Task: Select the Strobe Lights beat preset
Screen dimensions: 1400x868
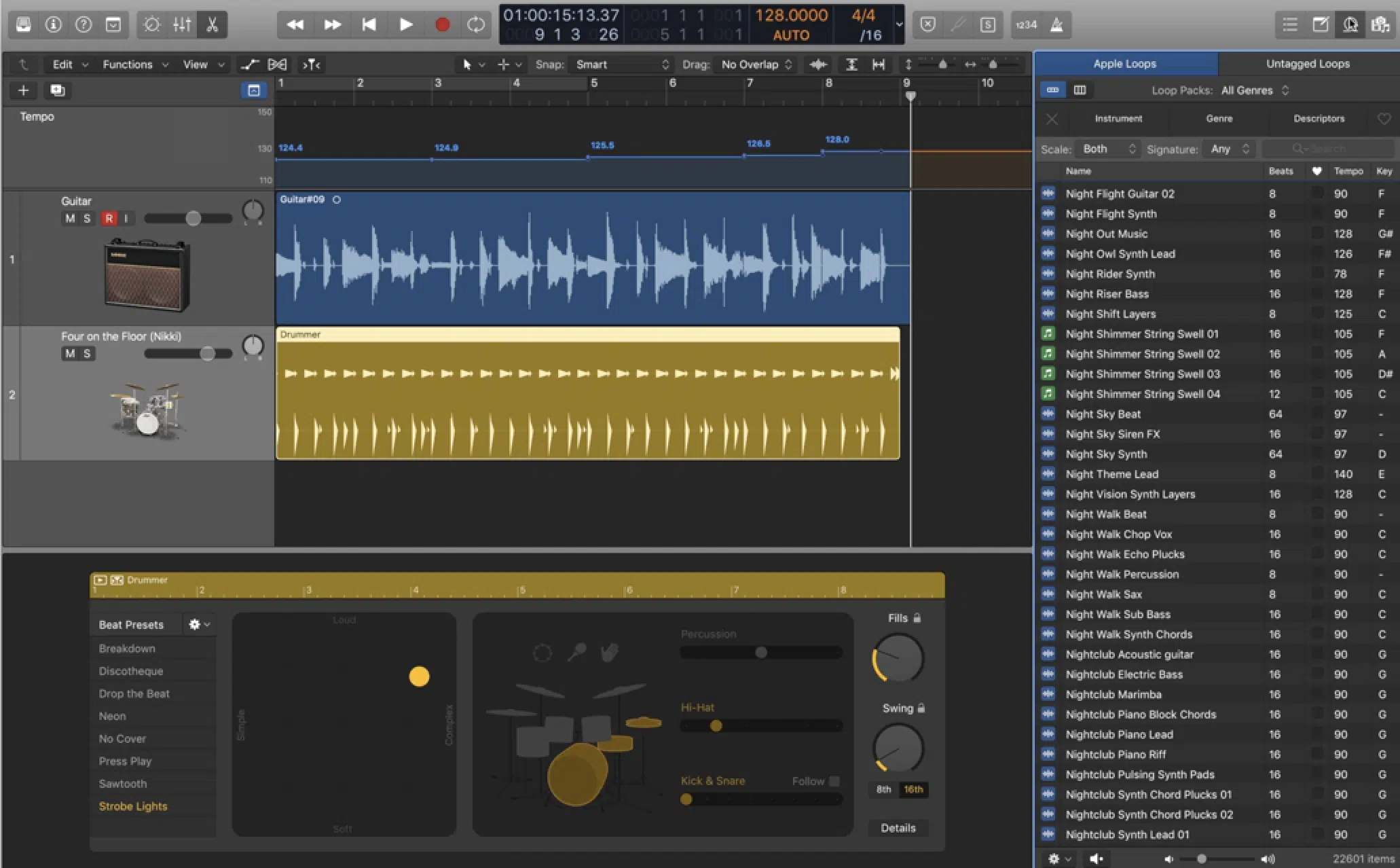Action: [133, 806]
